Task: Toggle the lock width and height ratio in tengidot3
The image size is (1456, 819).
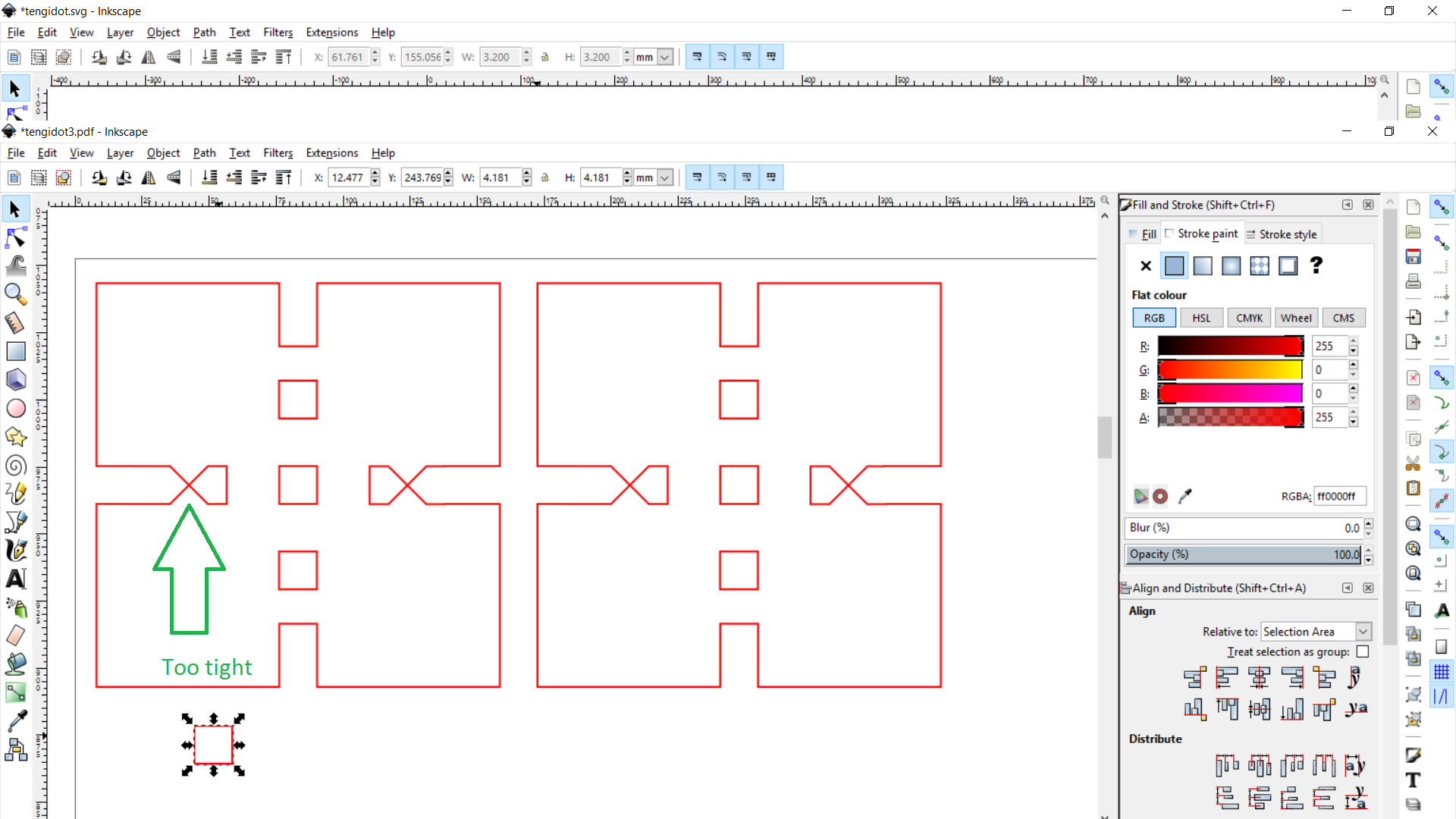Action: 544,177
